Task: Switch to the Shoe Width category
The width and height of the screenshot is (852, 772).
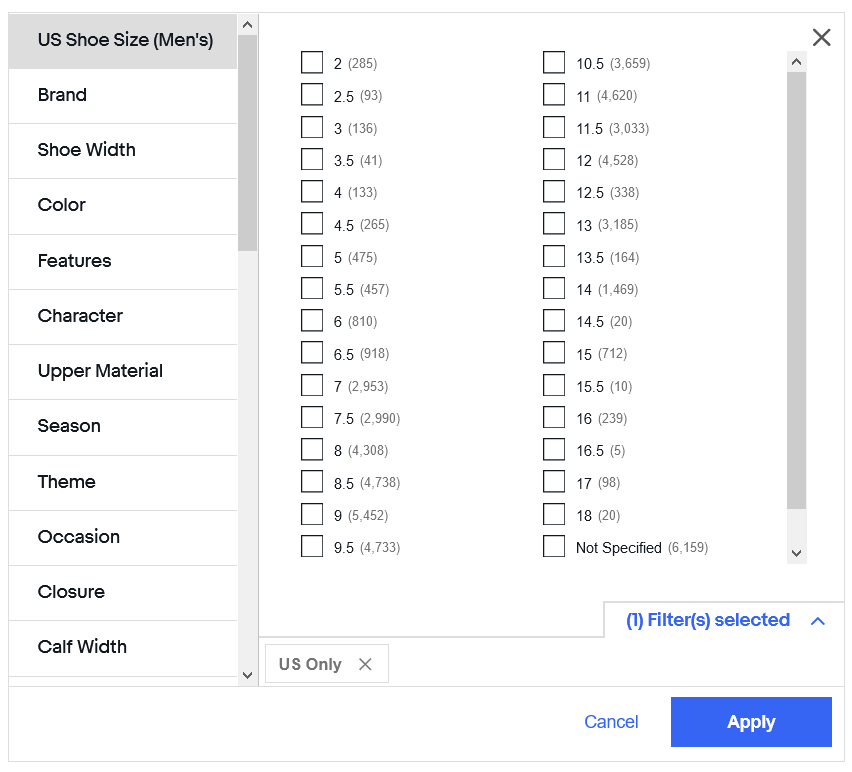Action: tap(87, 150)
